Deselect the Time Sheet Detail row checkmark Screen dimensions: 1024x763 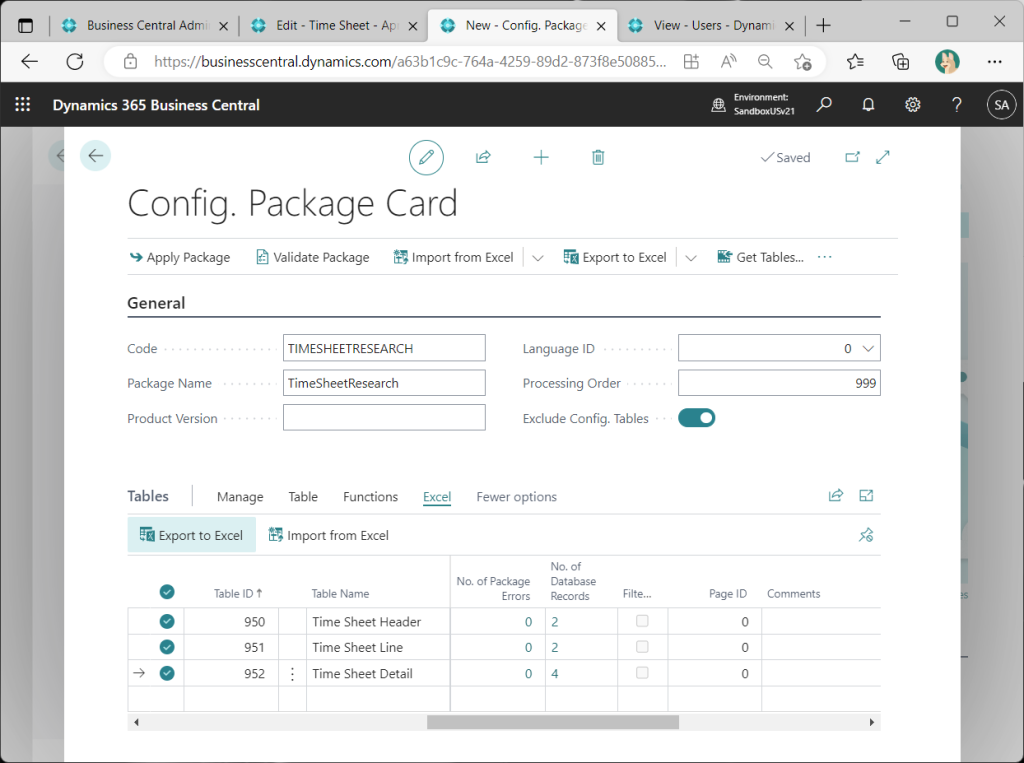pyautogui.click(x=167, y=673)
